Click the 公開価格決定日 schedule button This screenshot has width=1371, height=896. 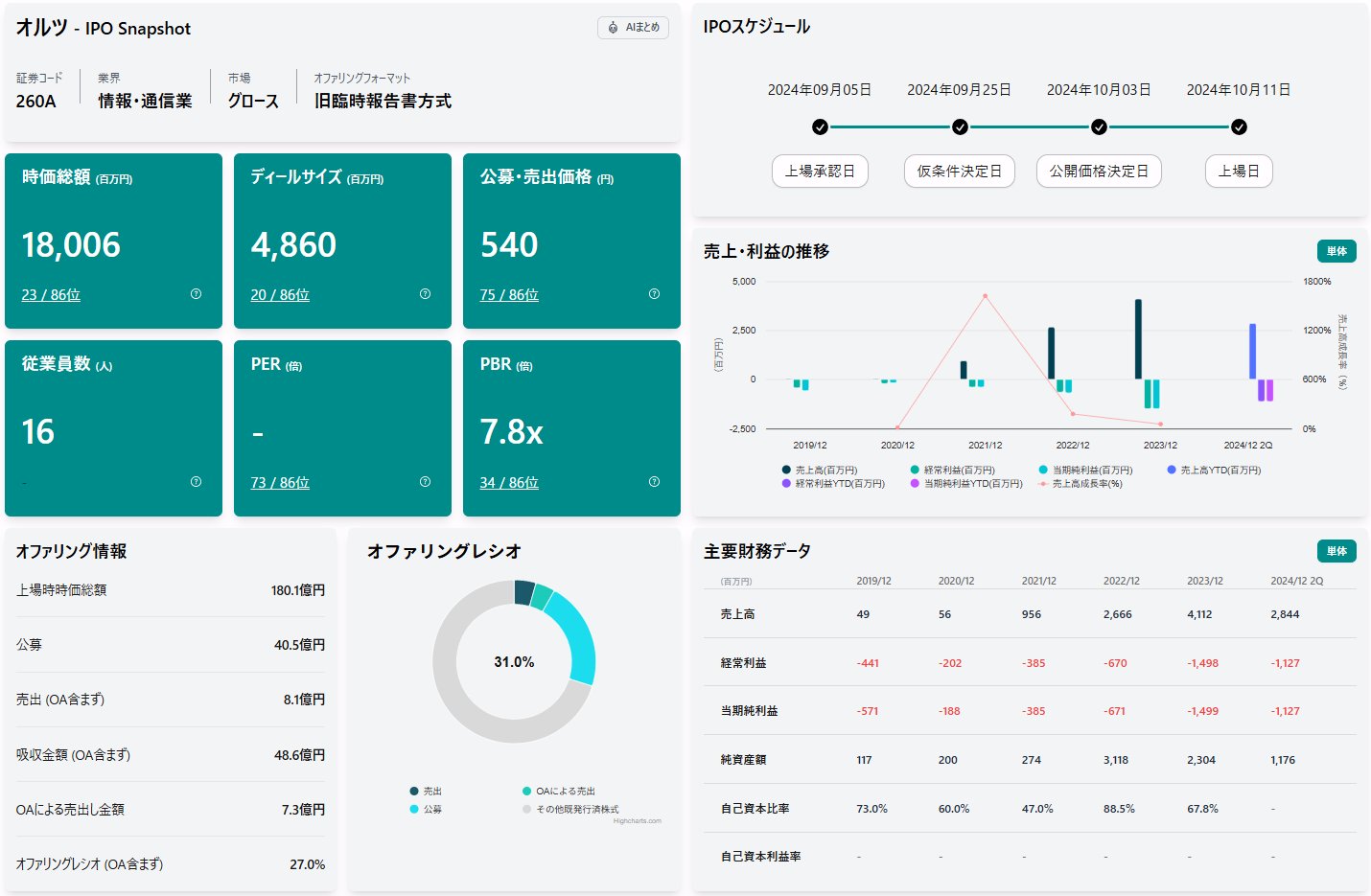(x=1099, y=172)
